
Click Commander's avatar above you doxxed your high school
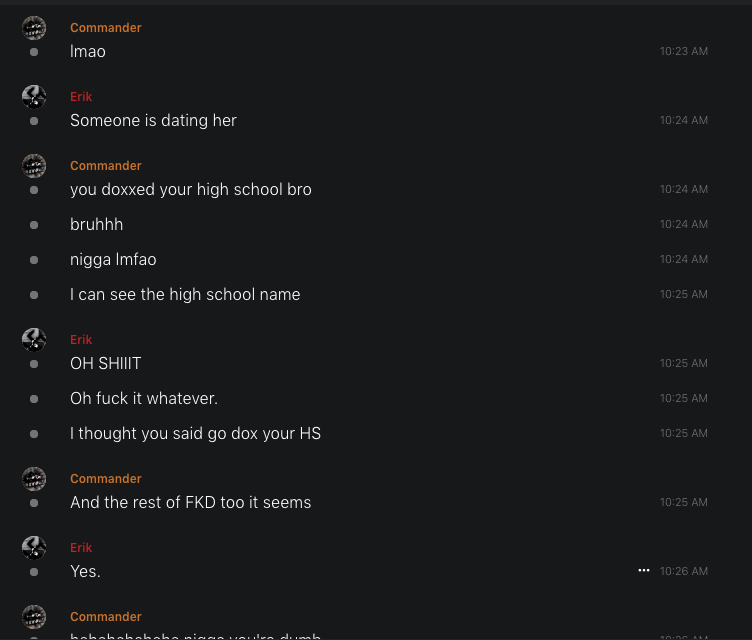34,166
